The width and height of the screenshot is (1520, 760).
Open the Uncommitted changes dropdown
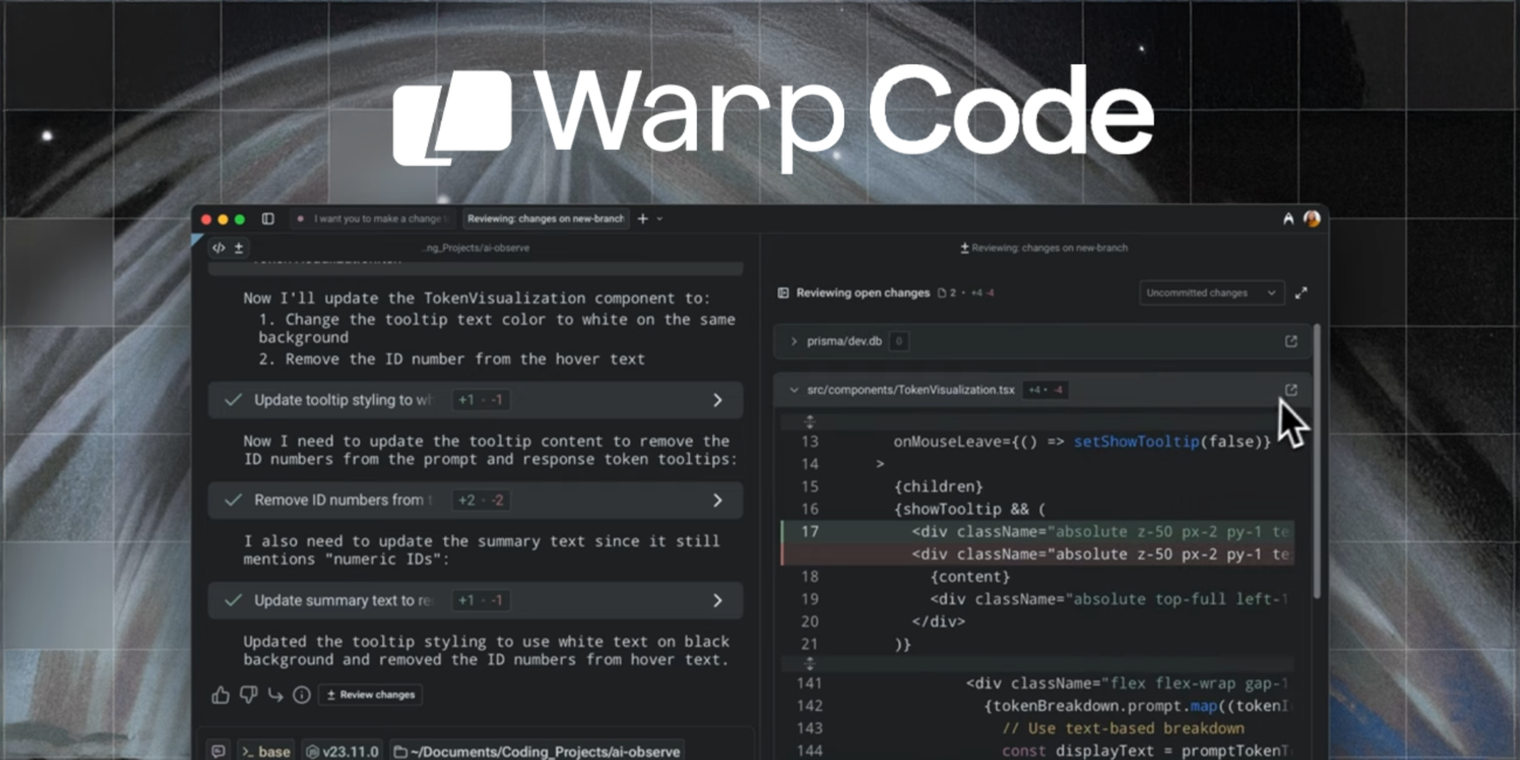[1211, 292]
